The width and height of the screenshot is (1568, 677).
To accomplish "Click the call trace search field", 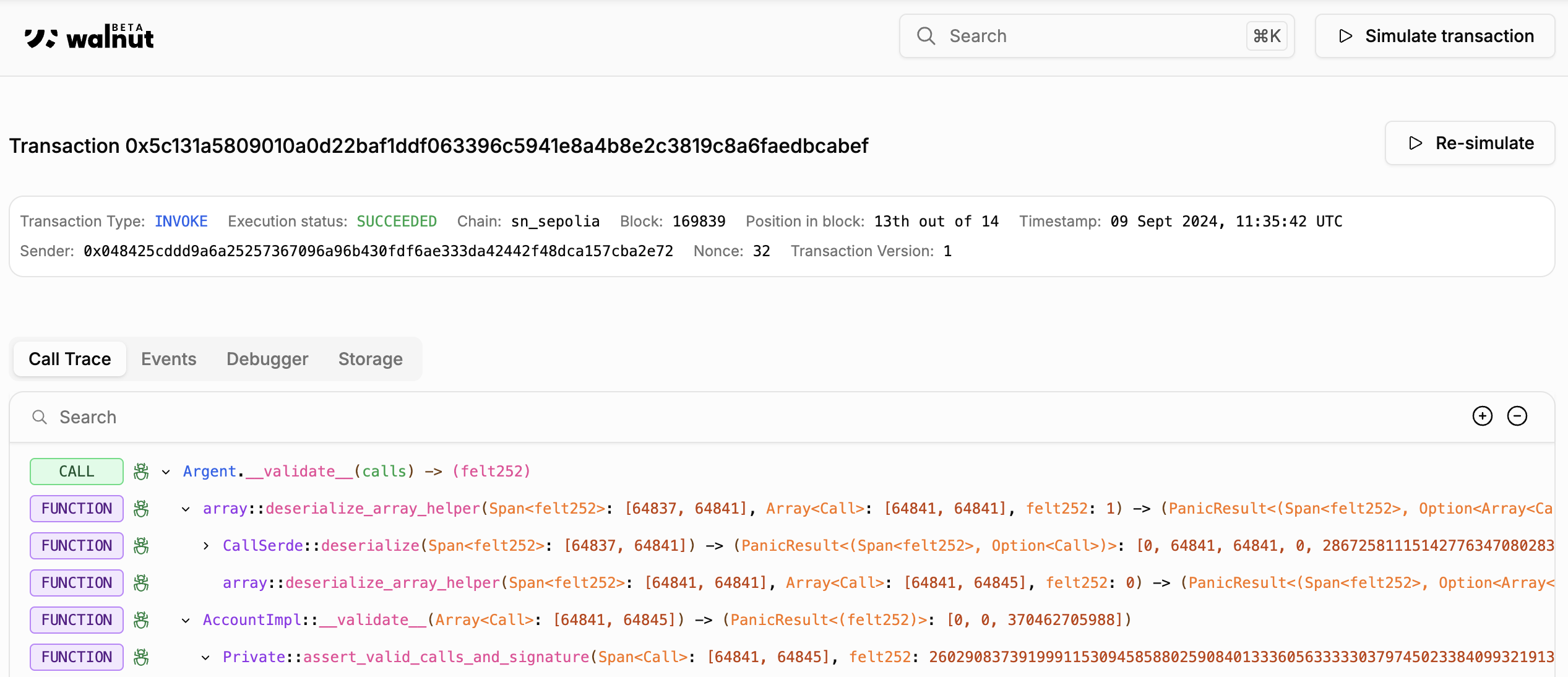I will (x=186, y=417).
